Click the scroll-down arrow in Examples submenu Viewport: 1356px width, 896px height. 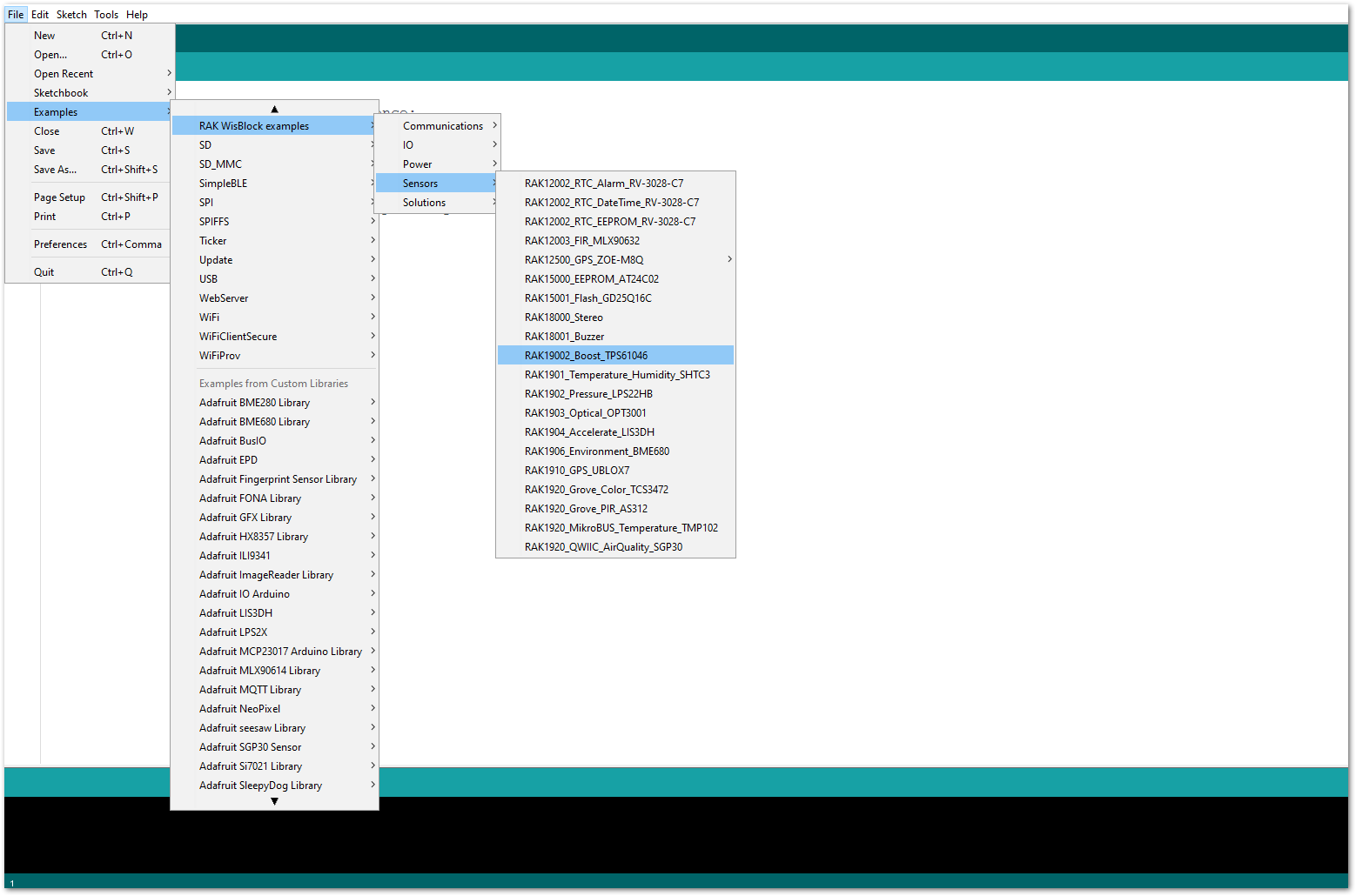coord(274,801)
